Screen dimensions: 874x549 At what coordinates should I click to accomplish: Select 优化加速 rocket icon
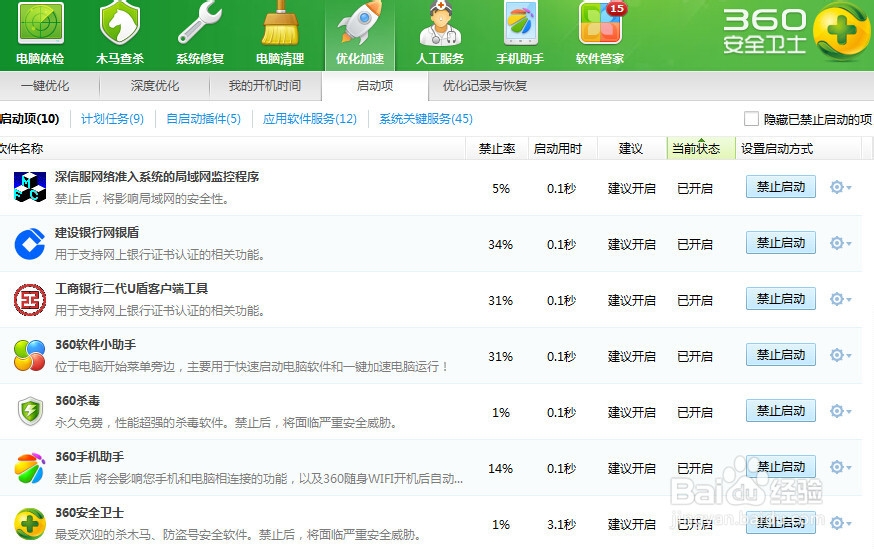point(360,23)
